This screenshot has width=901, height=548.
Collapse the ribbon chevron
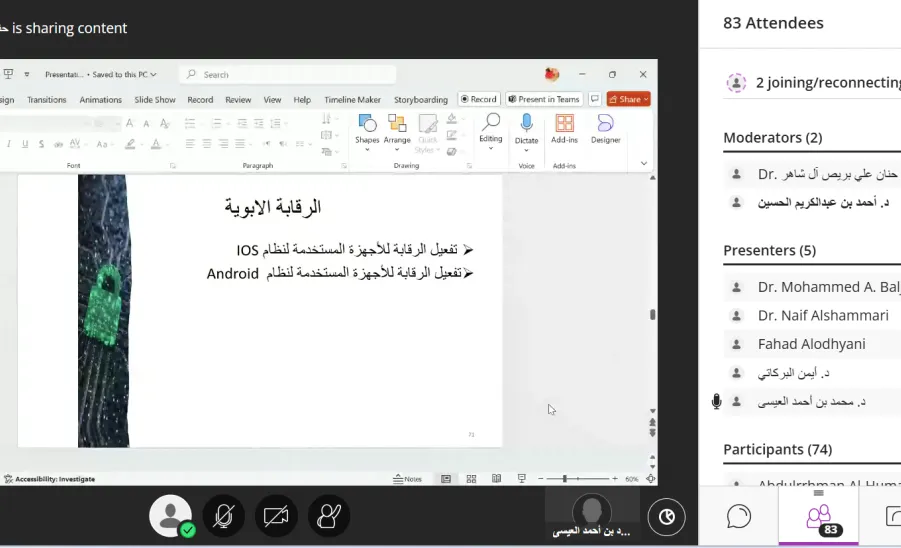coord(644,164)
